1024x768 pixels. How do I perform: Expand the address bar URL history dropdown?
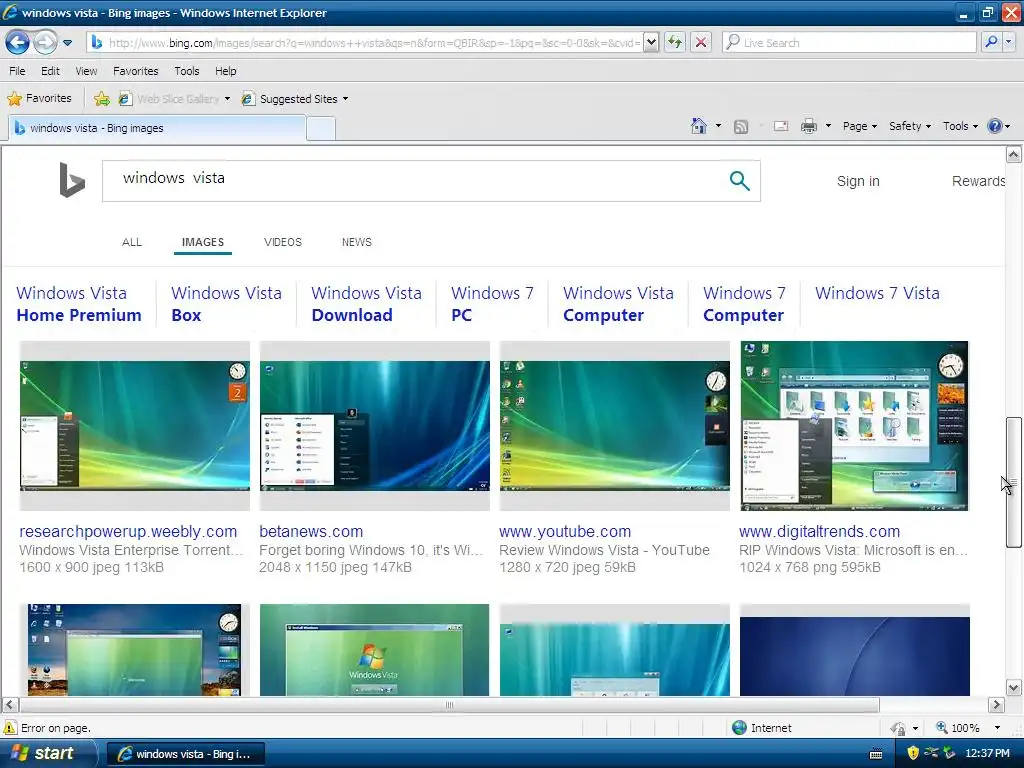(x=651, y=42)
